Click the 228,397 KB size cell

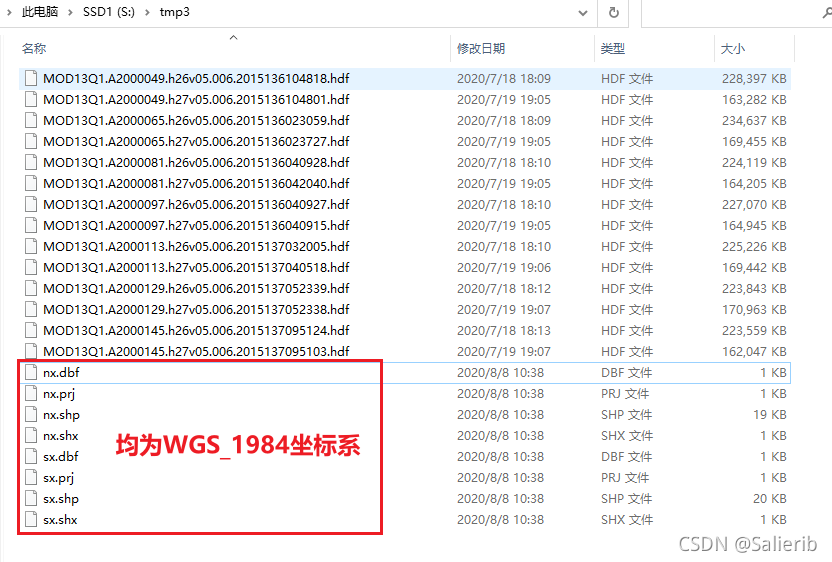click(x=754, y=79)
